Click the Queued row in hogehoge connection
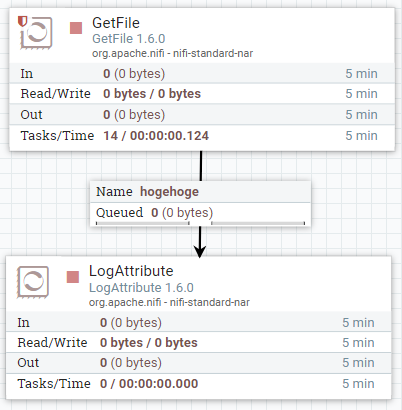This screenshot has height=410, width=402. 200,212
